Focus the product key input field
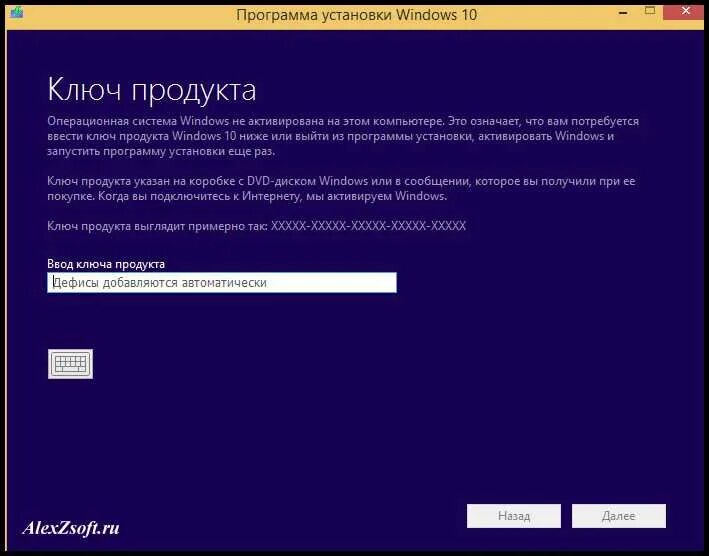The width and height of the screenshot is (709, 556). (222, 283)
